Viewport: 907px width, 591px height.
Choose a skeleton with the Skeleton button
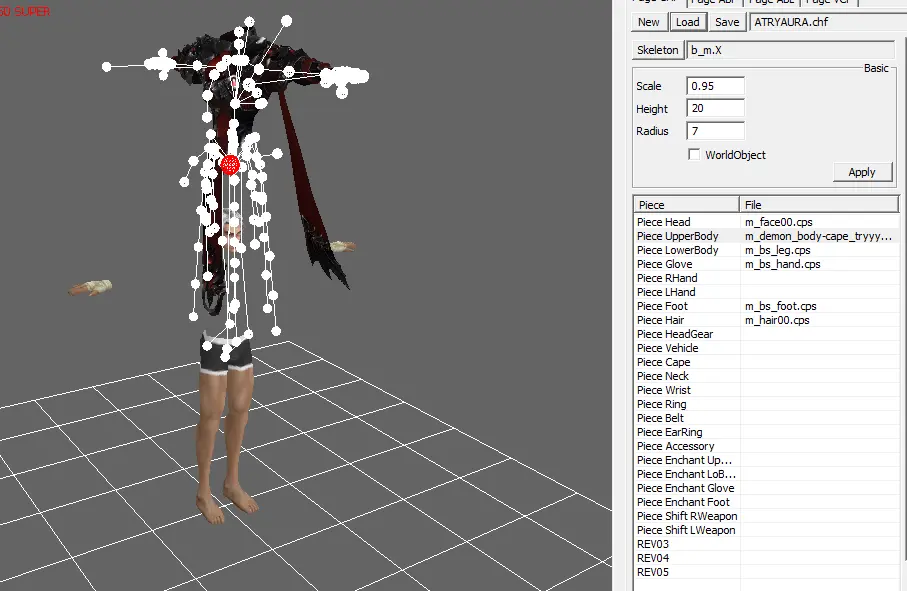658,50
